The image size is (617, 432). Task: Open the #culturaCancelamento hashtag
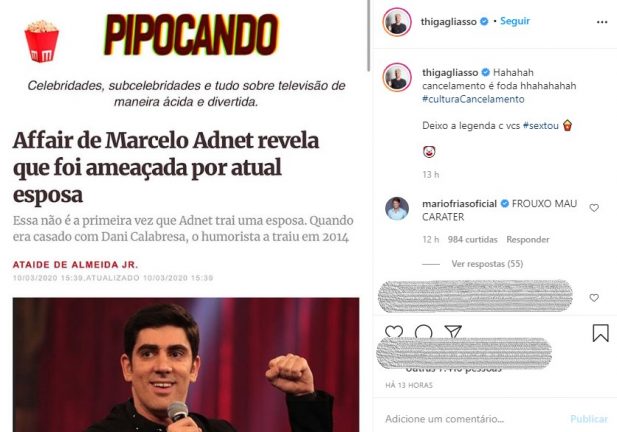[473, 99]
